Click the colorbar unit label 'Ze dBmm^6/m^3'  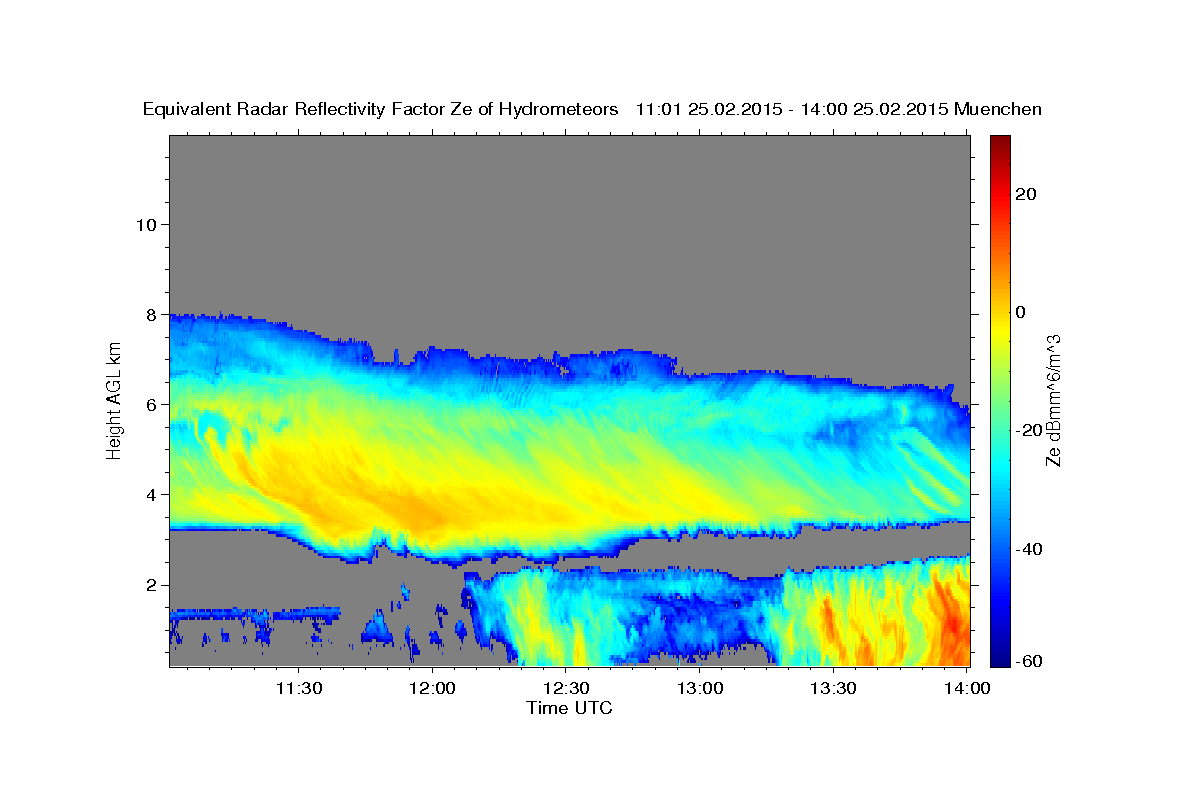1052,401
